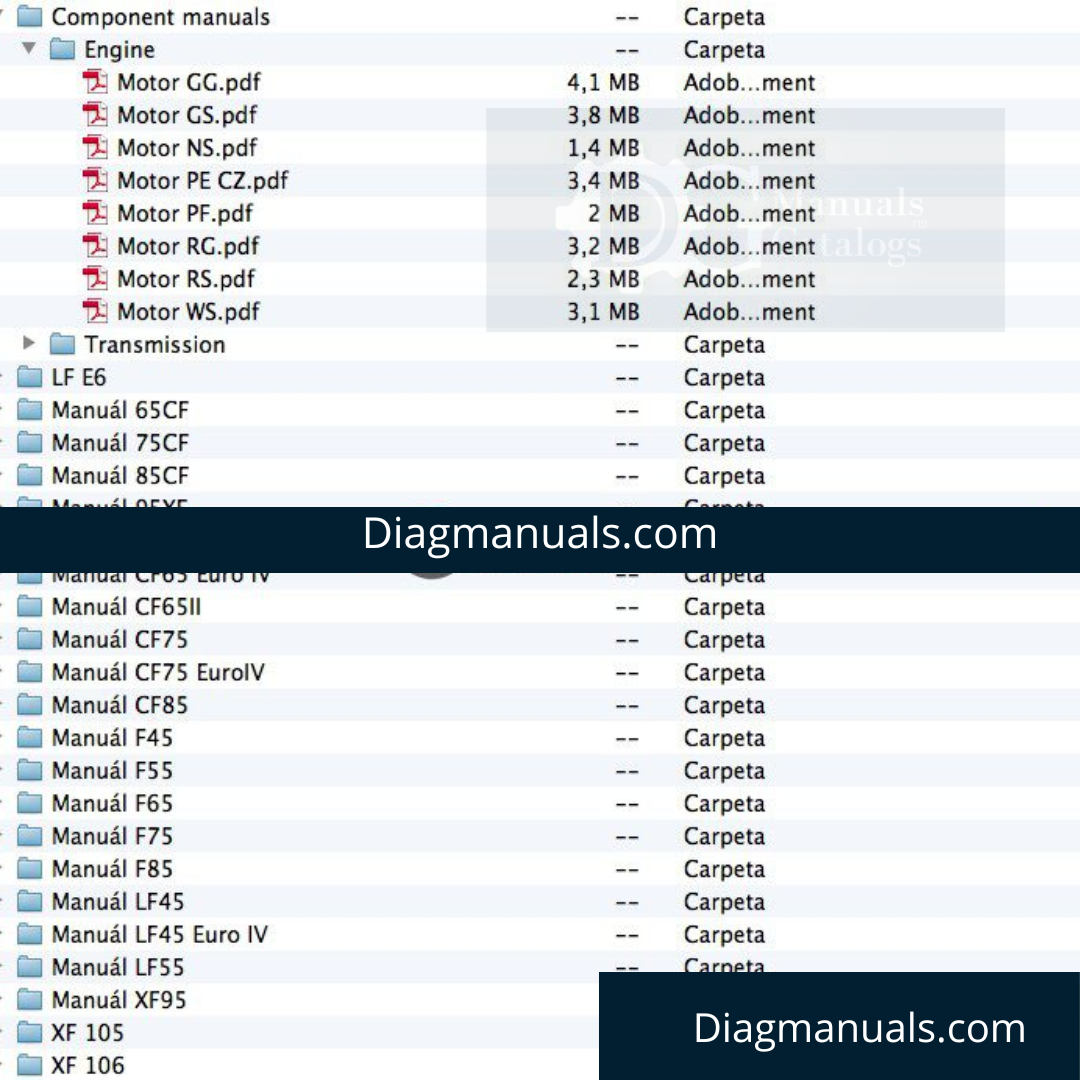Select the Motor RG.pdf file name

188,247
